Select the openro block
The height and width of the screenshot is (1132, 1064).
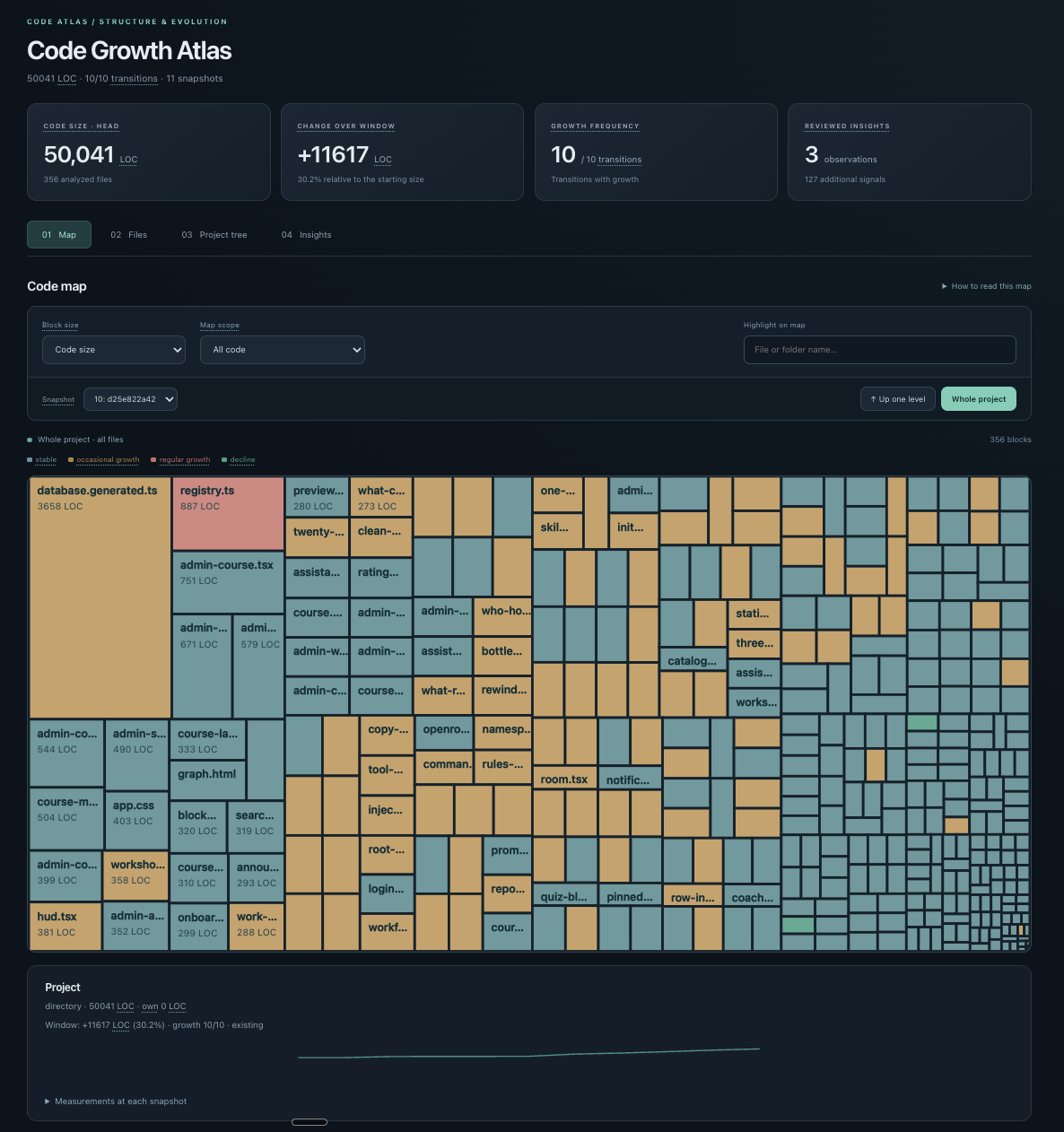click(443, 735)
